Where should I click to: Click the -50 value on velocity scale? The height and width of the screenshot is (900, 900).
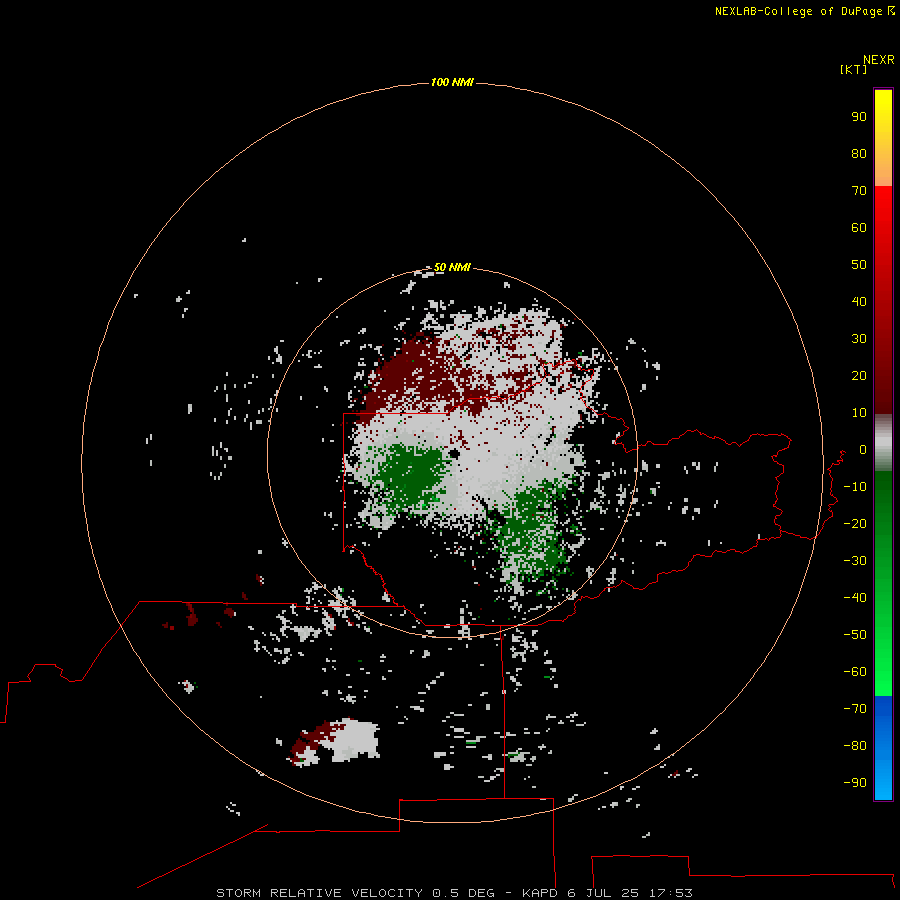coord(855,634)
